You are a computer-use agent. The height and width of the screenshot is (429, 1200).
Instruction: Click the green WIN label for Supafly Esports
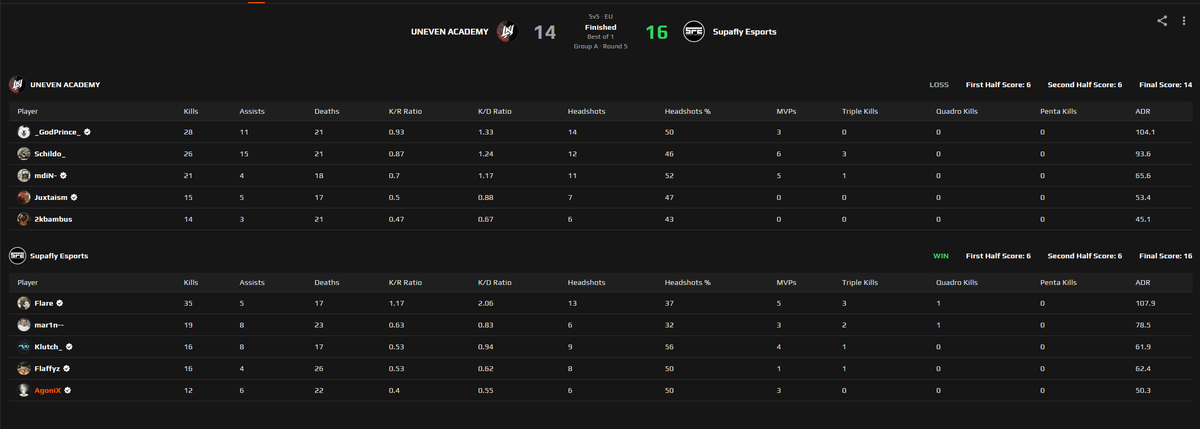pos(941,256)
